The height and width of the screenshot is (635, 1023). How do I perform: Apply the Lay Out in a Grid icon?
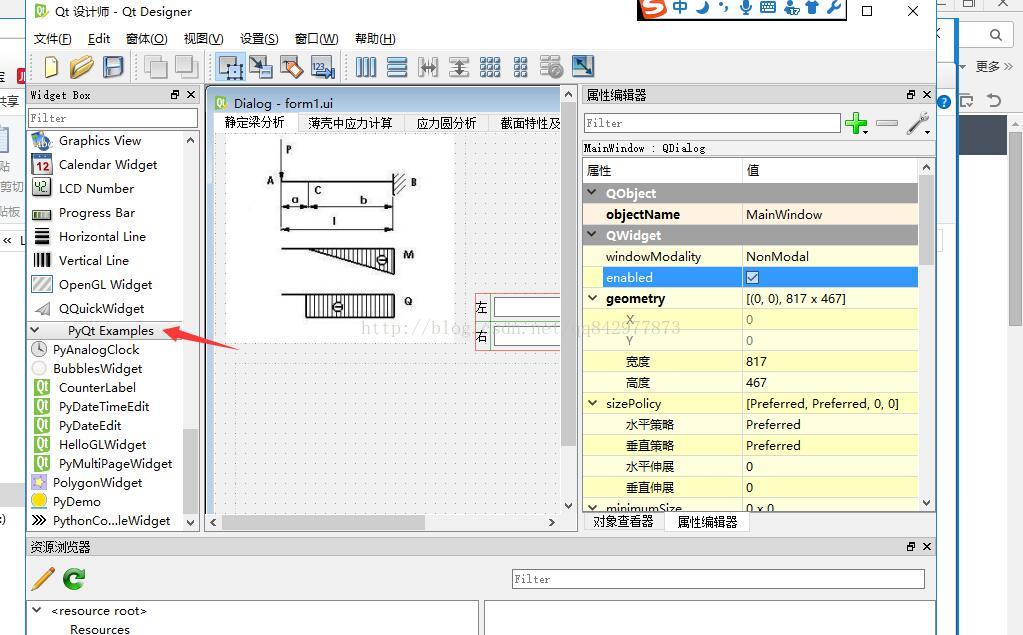click(490, 67)
